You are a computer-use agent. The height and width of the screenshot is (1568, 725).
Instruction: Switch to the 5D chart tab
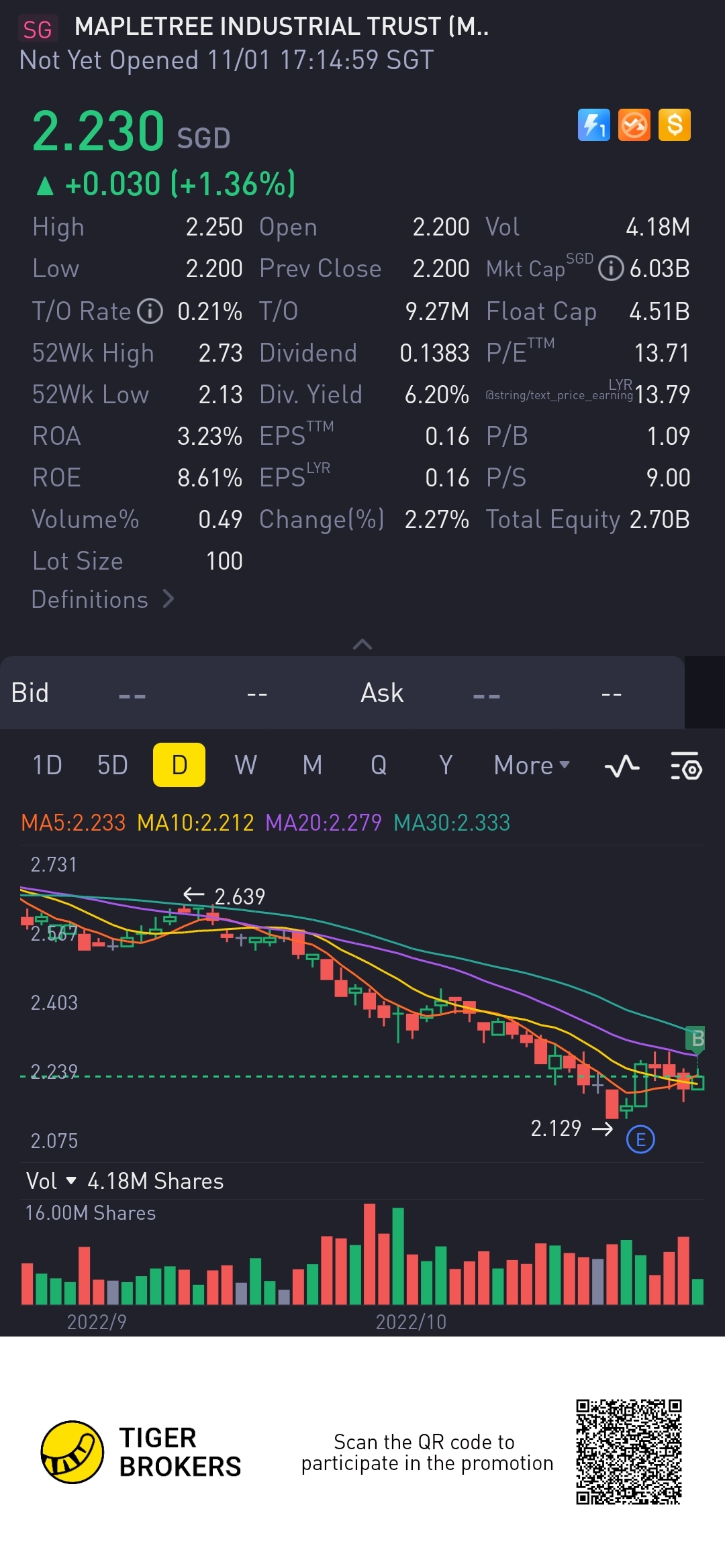113,766
